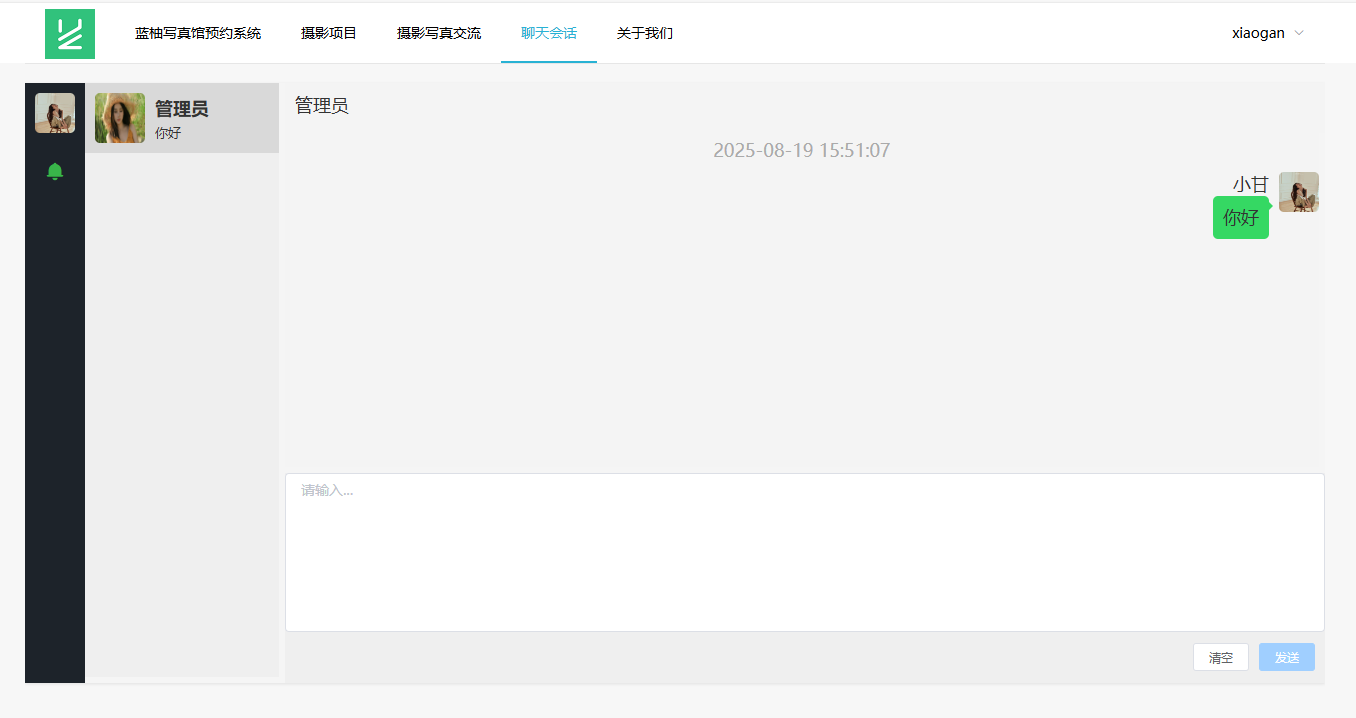Click the 你好 preview under 管理员 contact
This screenshot has height=718, width=1356.
click(x=168, y=133)
